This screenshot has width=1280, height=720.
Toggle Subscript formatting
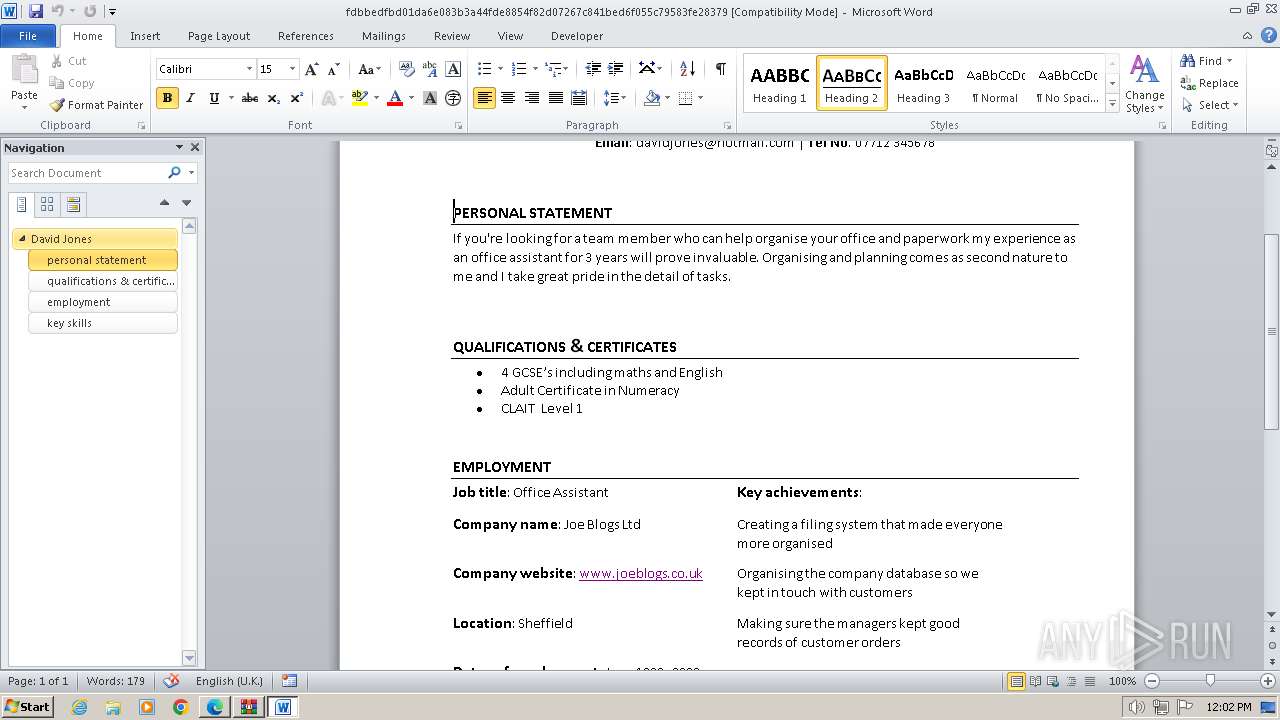pos(274,98)
